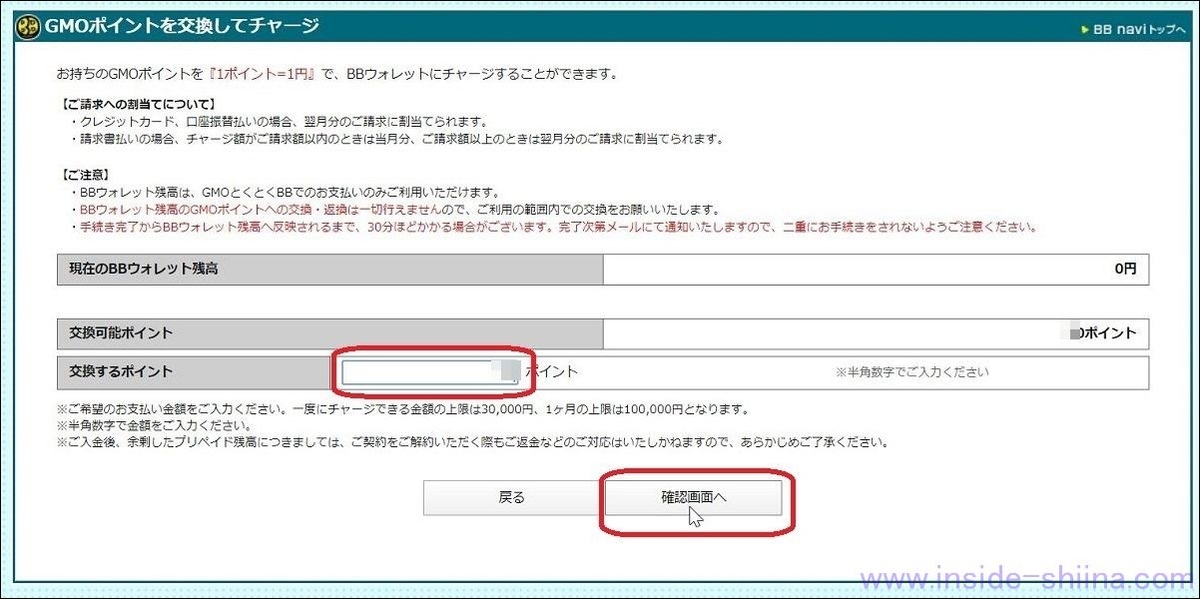
Task: Click inside the 交換するポイント input box
Action: click(x=430, y=369)
